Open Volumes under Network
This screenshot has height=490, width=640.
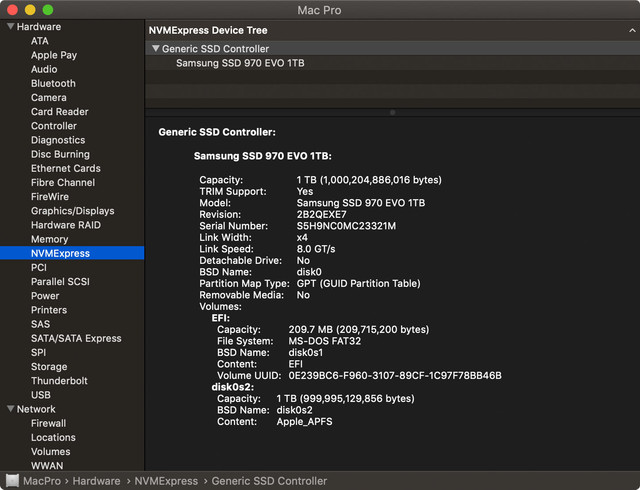[51, 451]
